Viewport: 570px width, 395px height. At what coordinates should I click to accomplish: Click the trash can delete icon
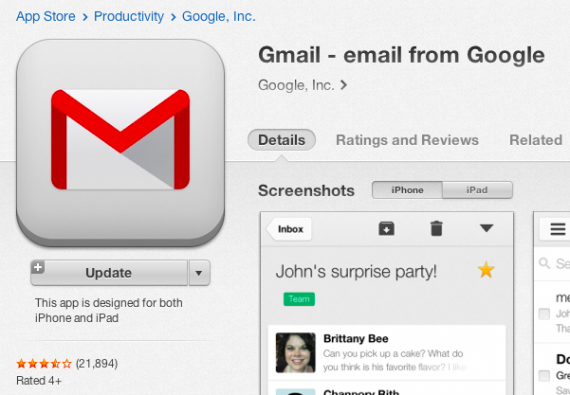[436, 229]
